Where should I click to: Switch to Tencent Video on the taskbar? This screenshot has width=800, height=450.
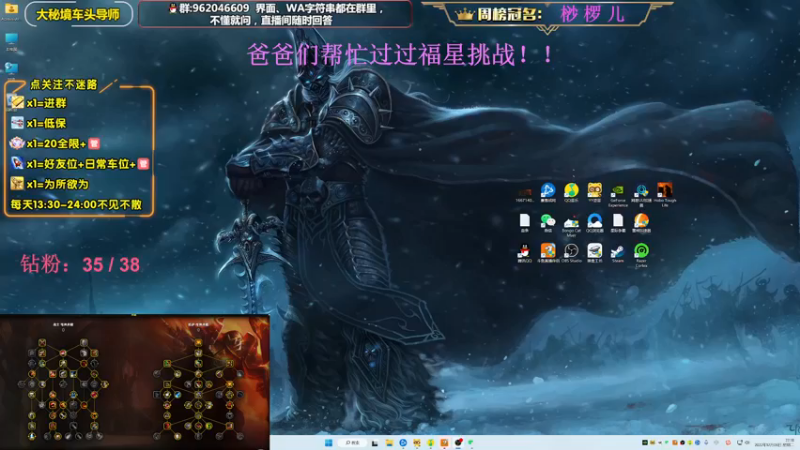(403, 442)
